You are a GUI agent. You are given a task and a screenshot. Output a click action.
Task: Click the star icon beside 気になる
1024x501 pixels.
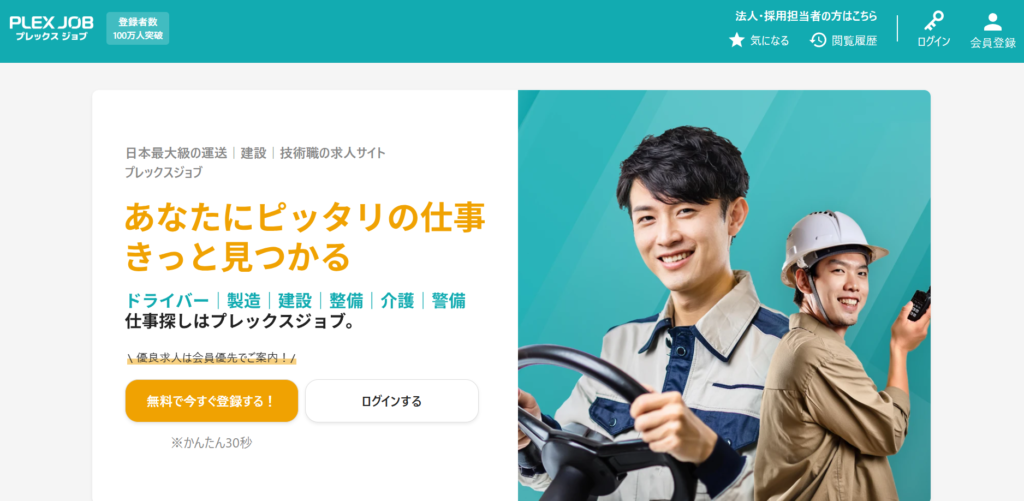[x=737, y=40]
